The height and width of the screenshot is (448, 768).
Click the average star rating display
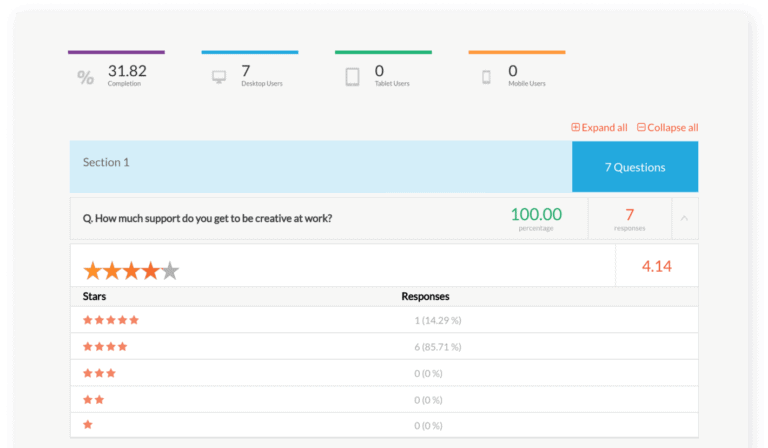131,270
